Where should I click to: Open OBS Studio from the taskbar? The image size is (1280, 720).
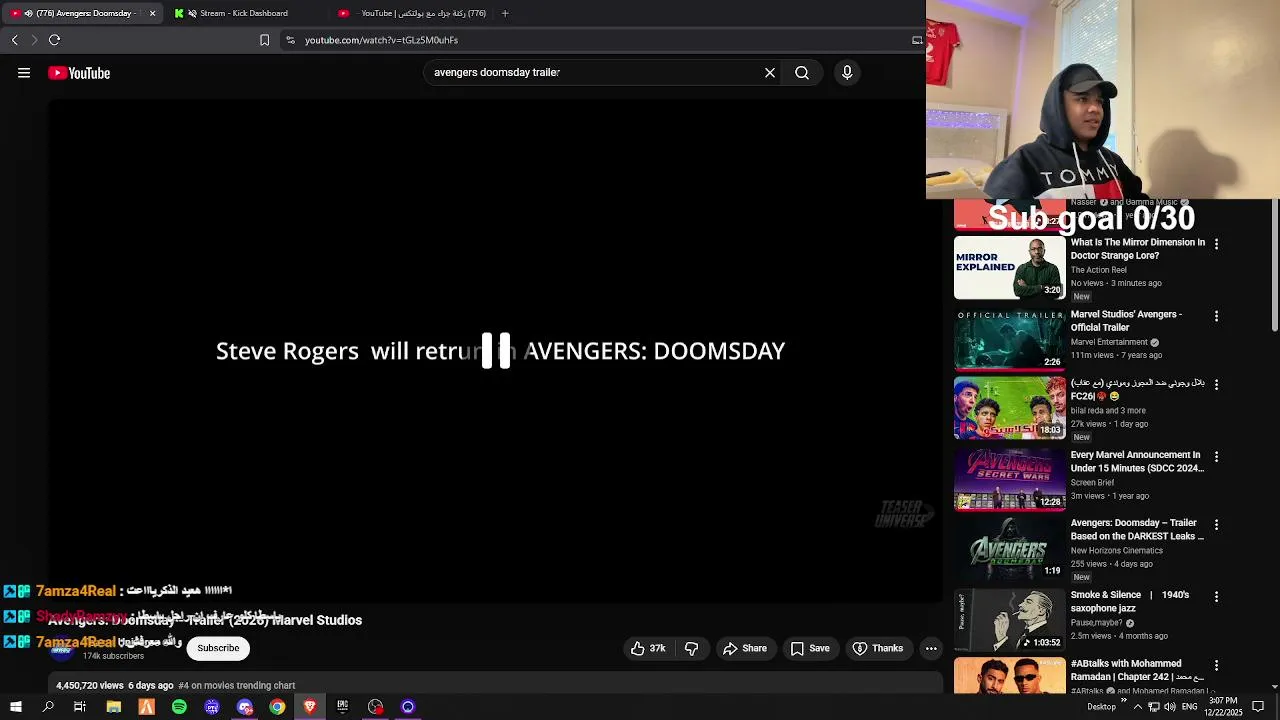tap(375, 707)
